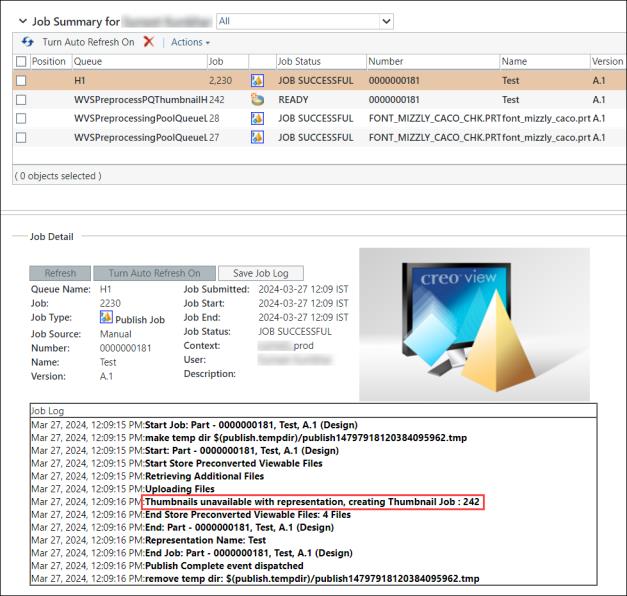Viewport: 627px width, 596px height.
Task: Sort by the Job Status column header
Action: coord(299,62)
